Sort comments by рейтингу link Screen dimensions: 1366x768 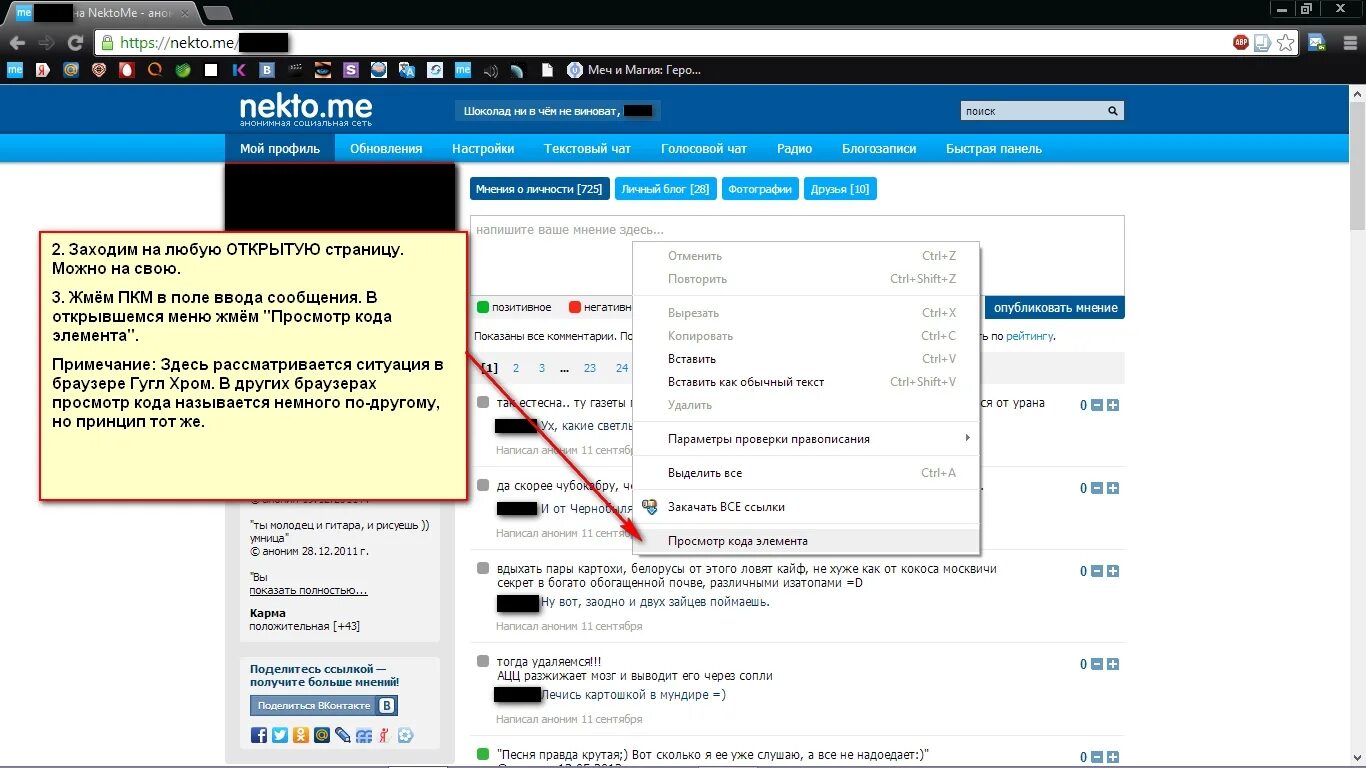click(x=1030, y=337)
